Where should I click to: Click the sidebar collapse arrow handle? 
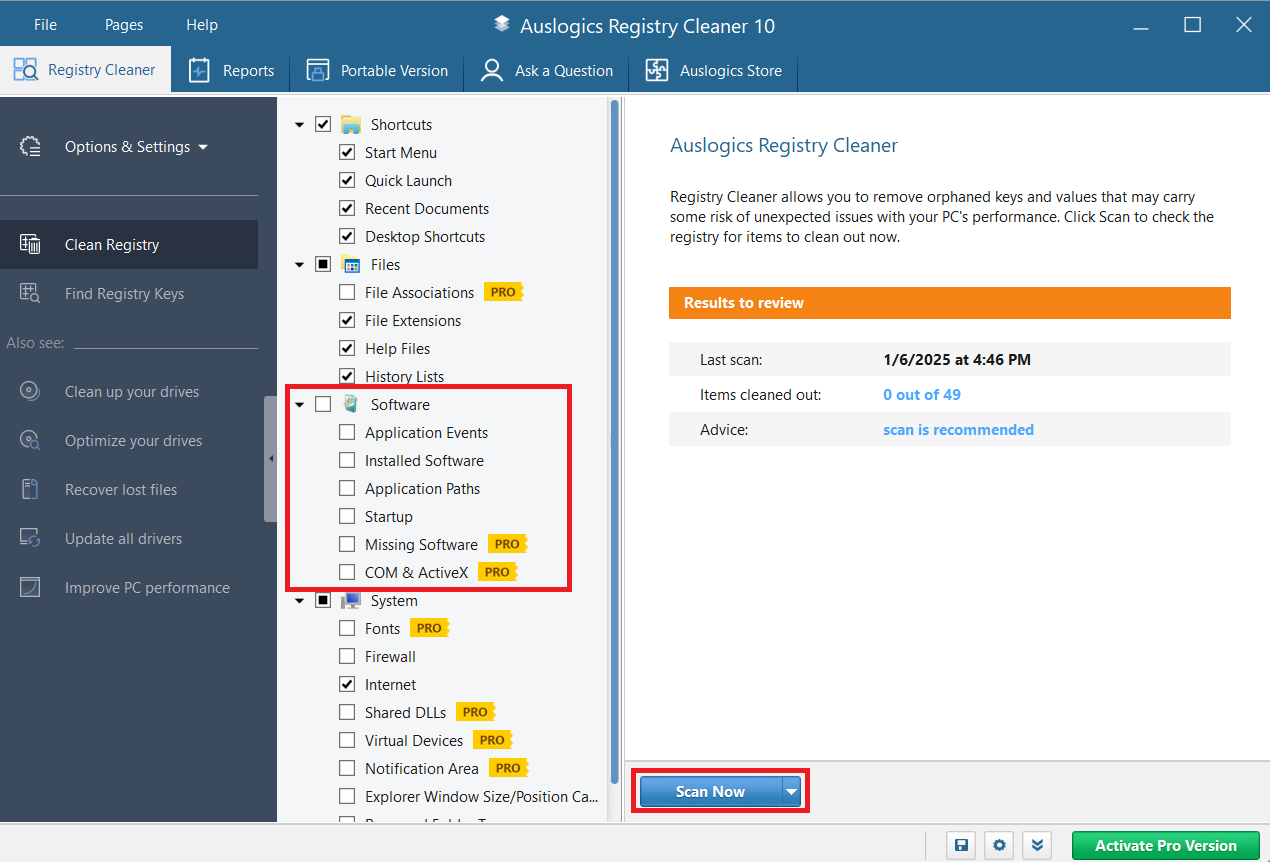click(x=270, y=458)
